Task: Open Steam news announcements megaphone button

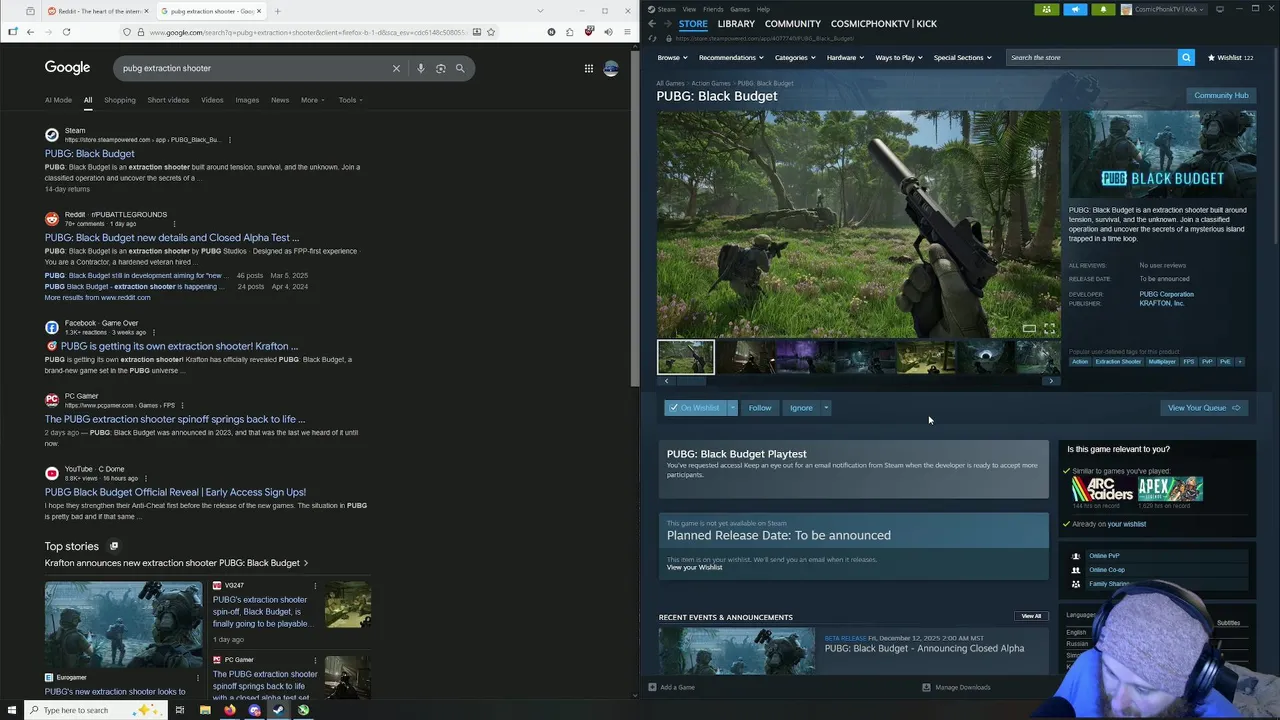Action: 1075,9
